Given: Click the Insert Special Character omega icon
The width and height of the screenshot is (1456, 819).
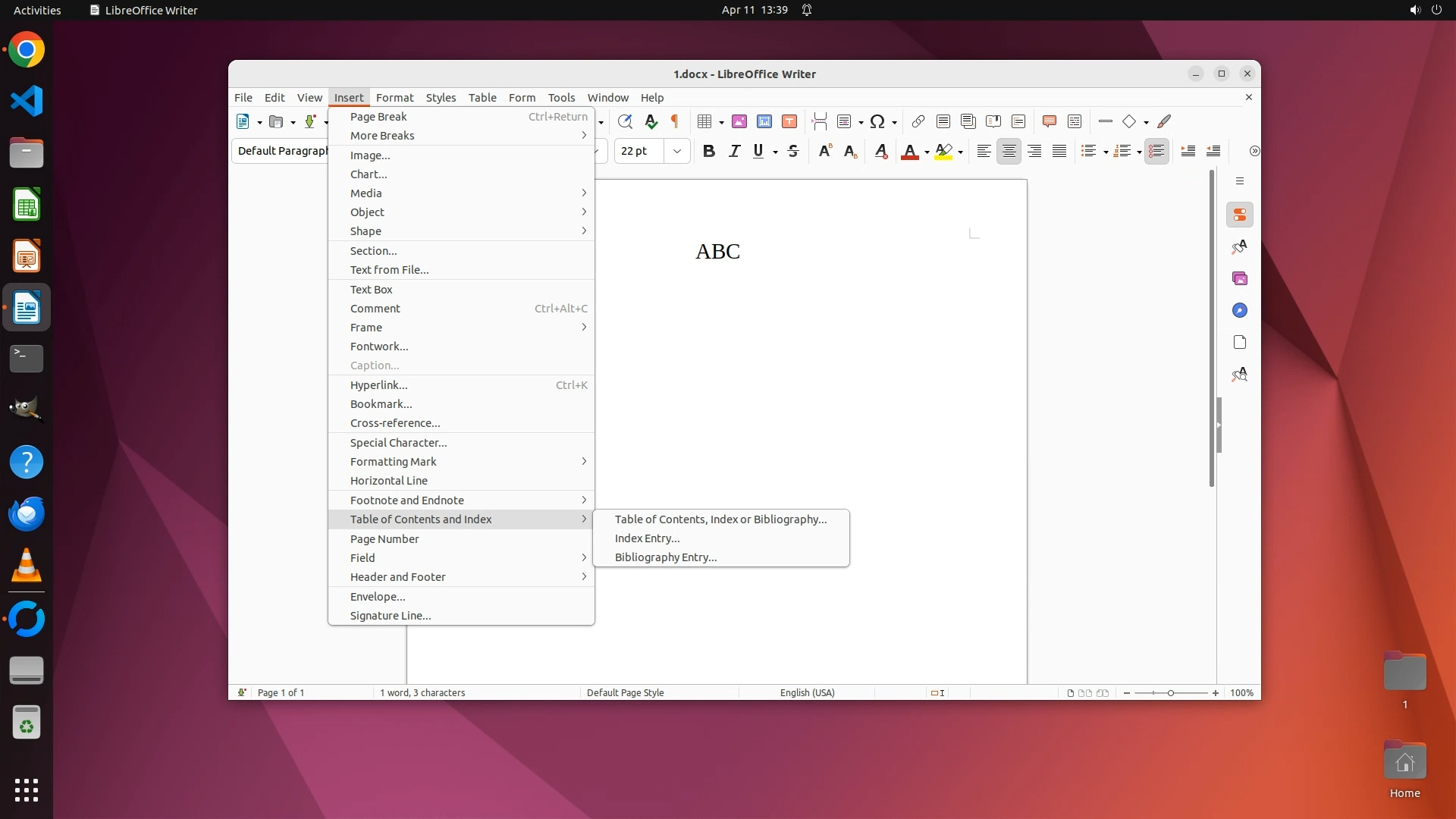Looking at the screenshot, I should point(877,121).
